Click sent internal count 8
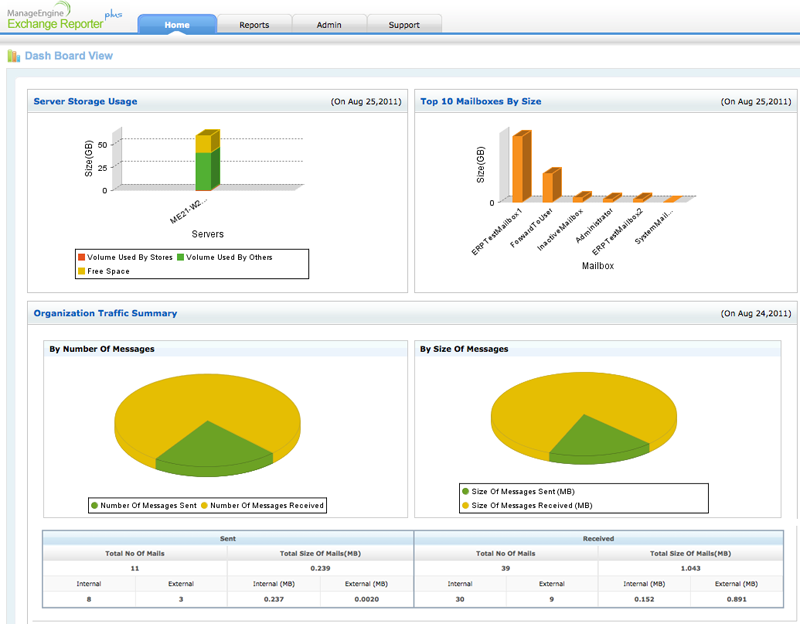 pyautogui.click(x=89, y=599)
